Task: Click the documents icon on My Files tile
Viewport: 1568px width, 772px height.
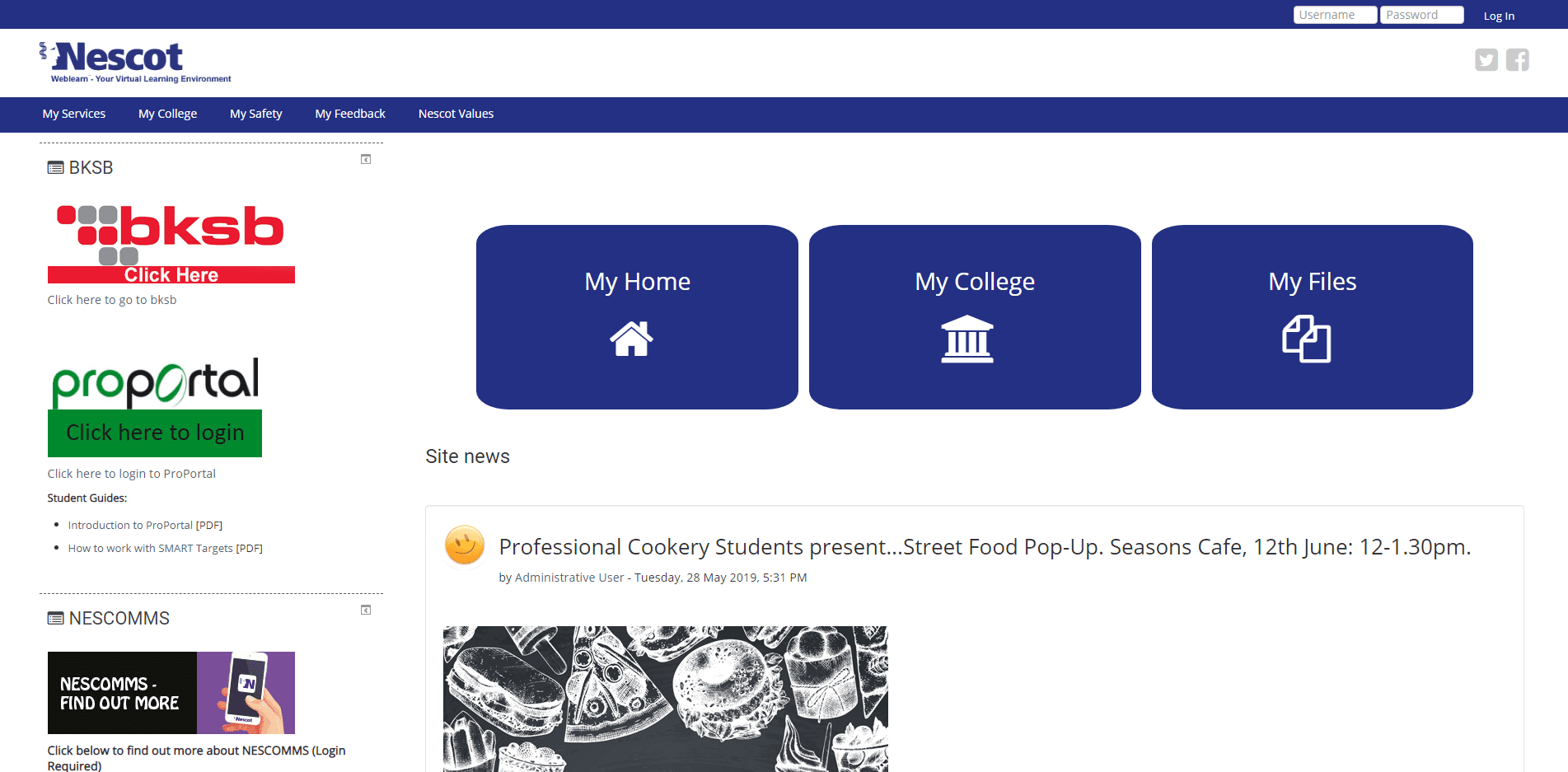Action: 1307,339
